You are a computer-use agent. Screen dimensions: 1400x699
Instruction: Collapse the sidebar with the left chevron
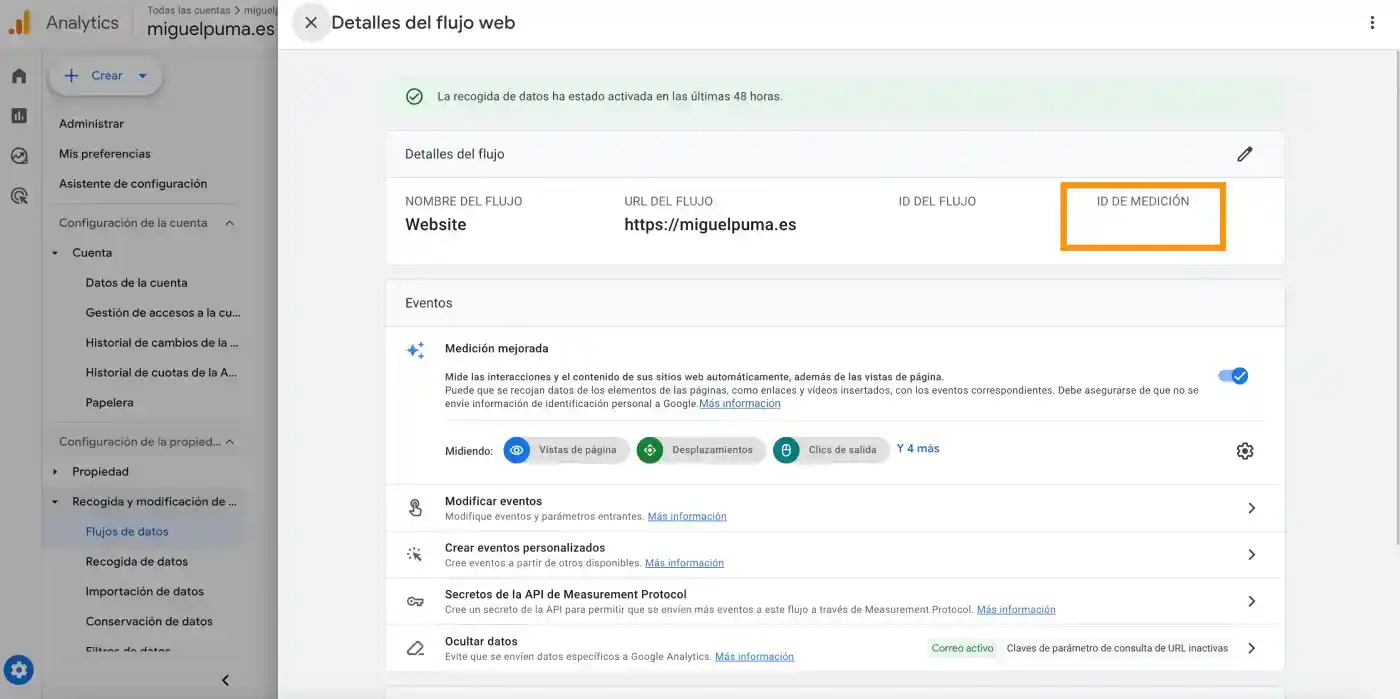225,680
